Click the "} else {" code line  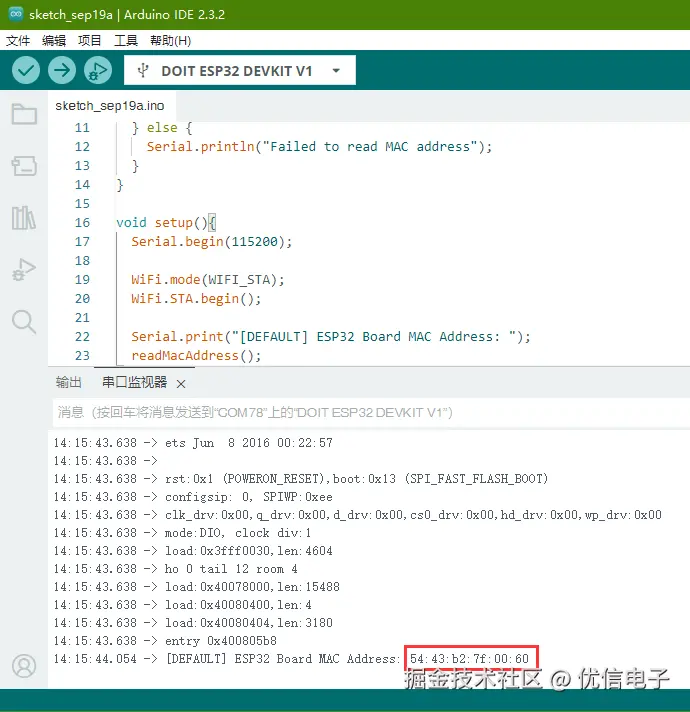pos(162,128)
